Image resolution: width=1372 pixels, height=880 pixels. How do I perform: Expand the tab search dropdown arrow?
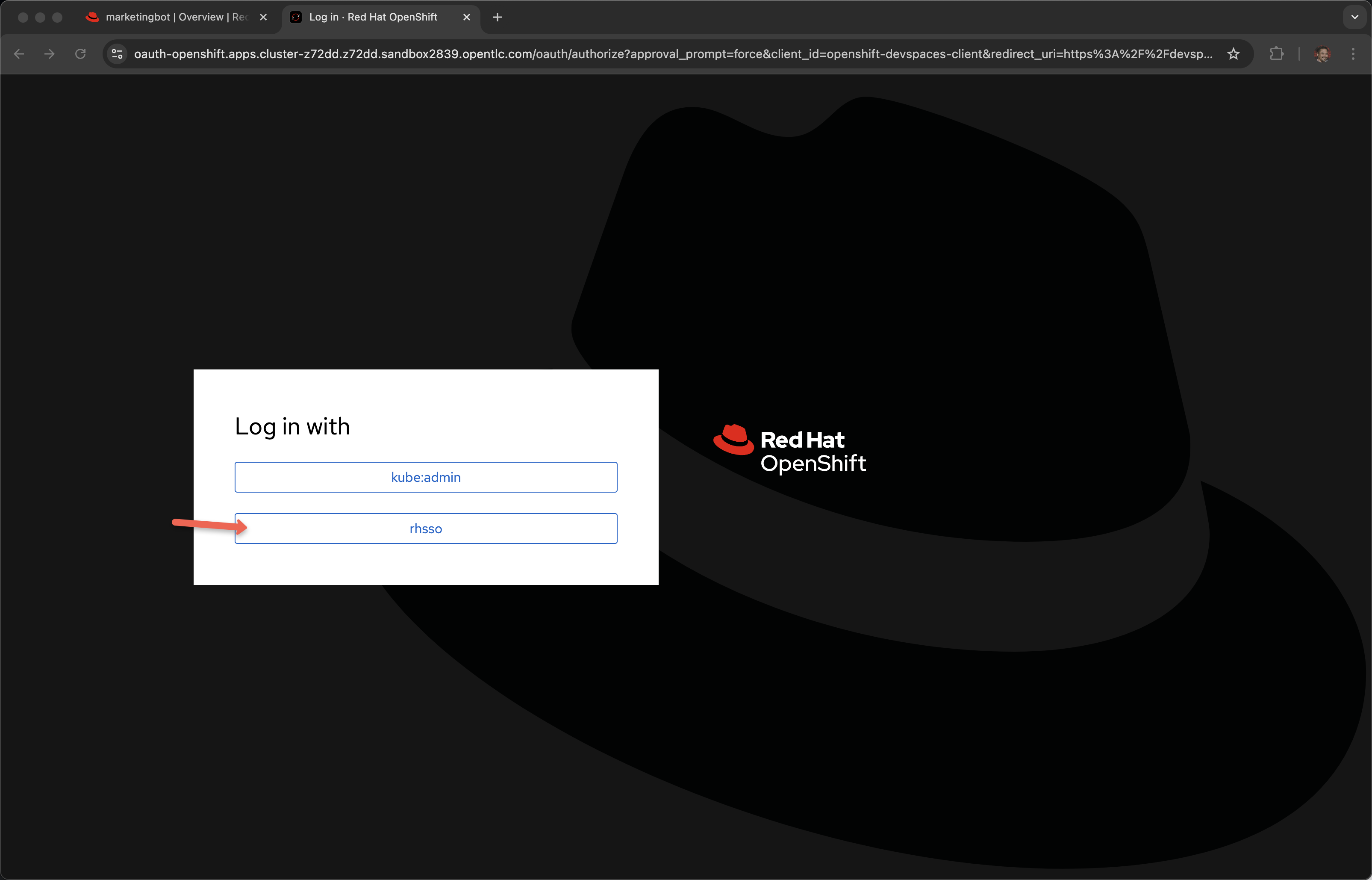tap(1354, 17)
